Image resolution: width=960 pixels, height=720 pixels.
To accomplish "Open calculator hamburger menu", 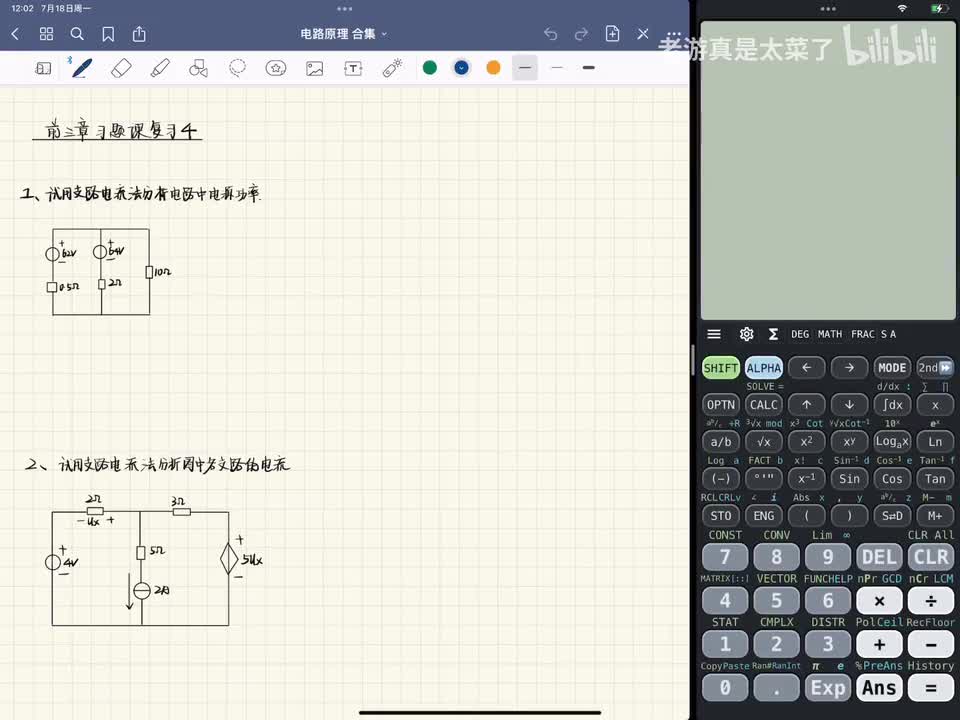I will point(714,334).
